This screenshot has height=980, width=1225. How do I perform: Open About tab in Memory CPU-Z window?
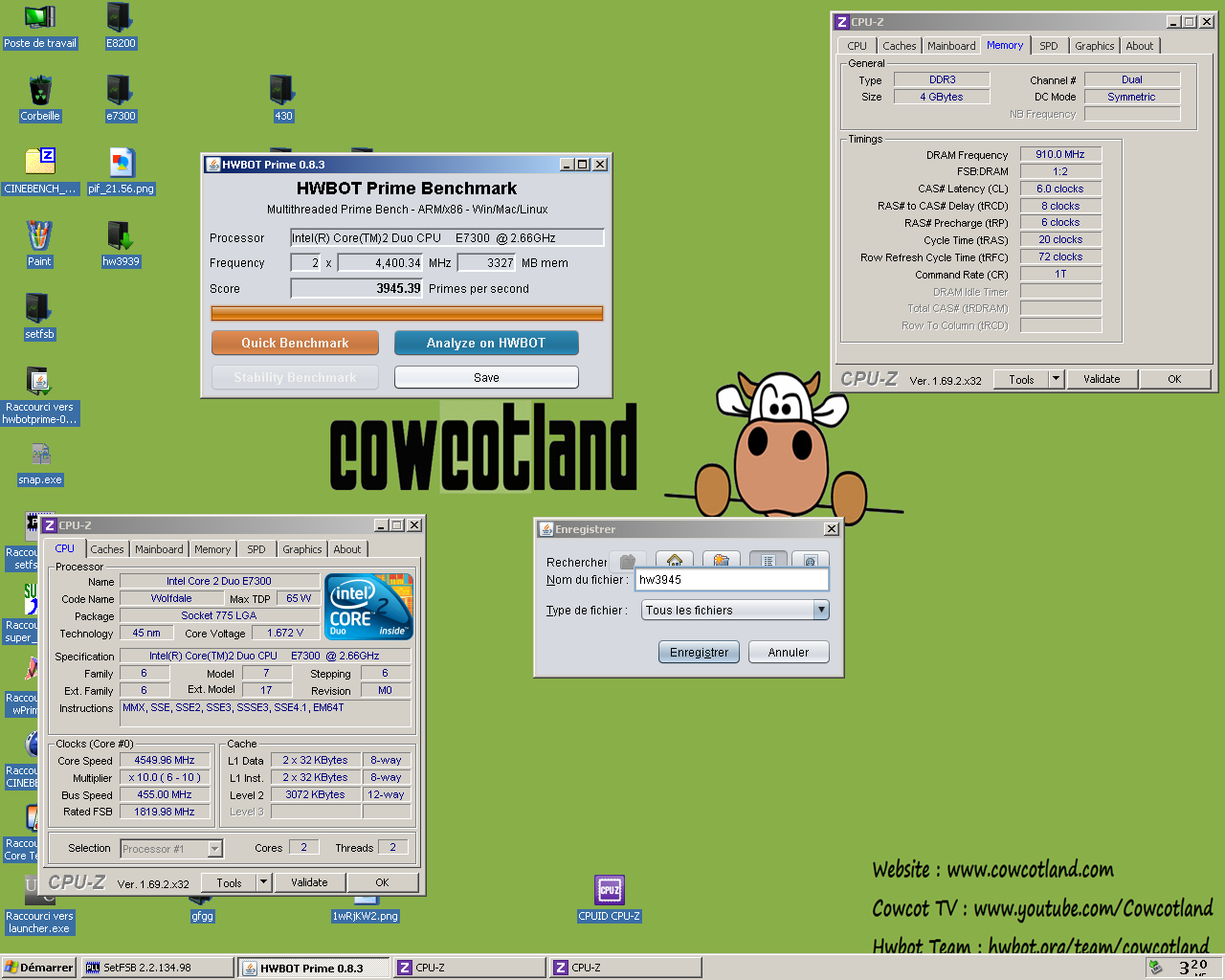click(x=1139, y=46)
